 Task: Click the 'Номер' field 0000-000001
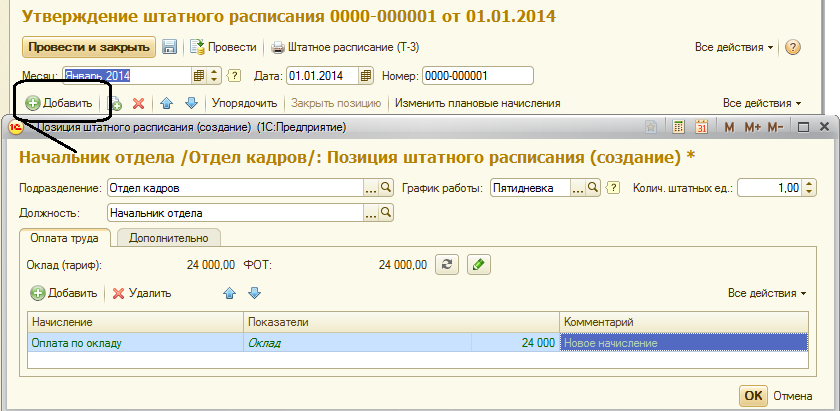[478, 76]
